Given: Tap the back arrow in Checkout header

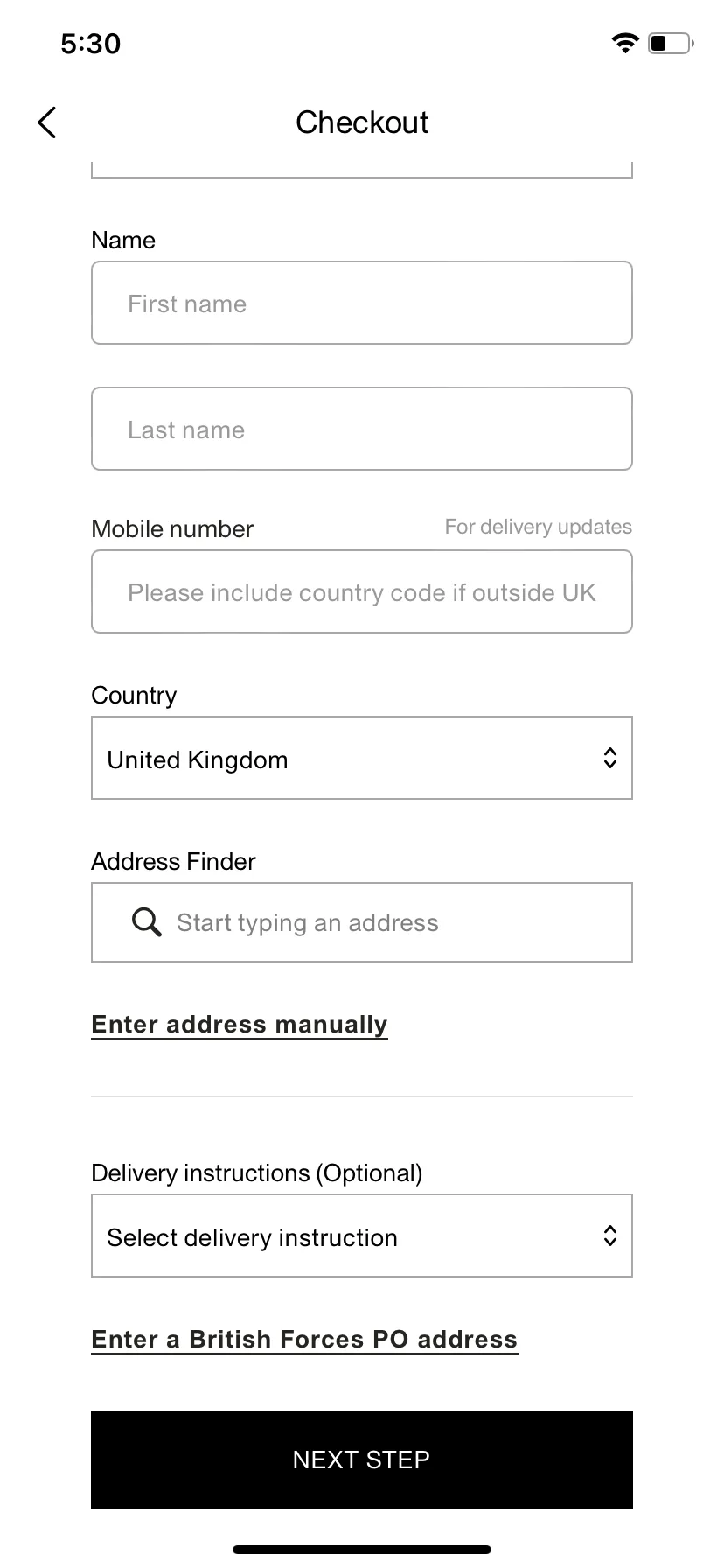Looking at the screenshot, I should [x=47, y=122].
